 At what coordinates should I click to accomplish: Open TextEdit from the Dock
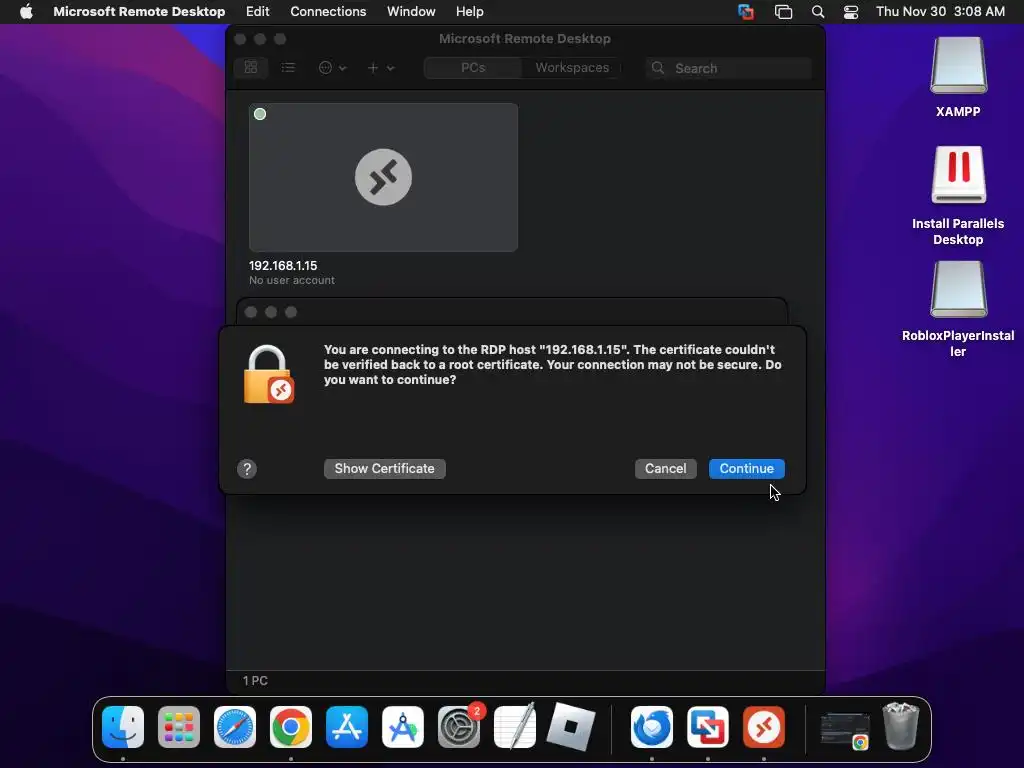(515, 727)
